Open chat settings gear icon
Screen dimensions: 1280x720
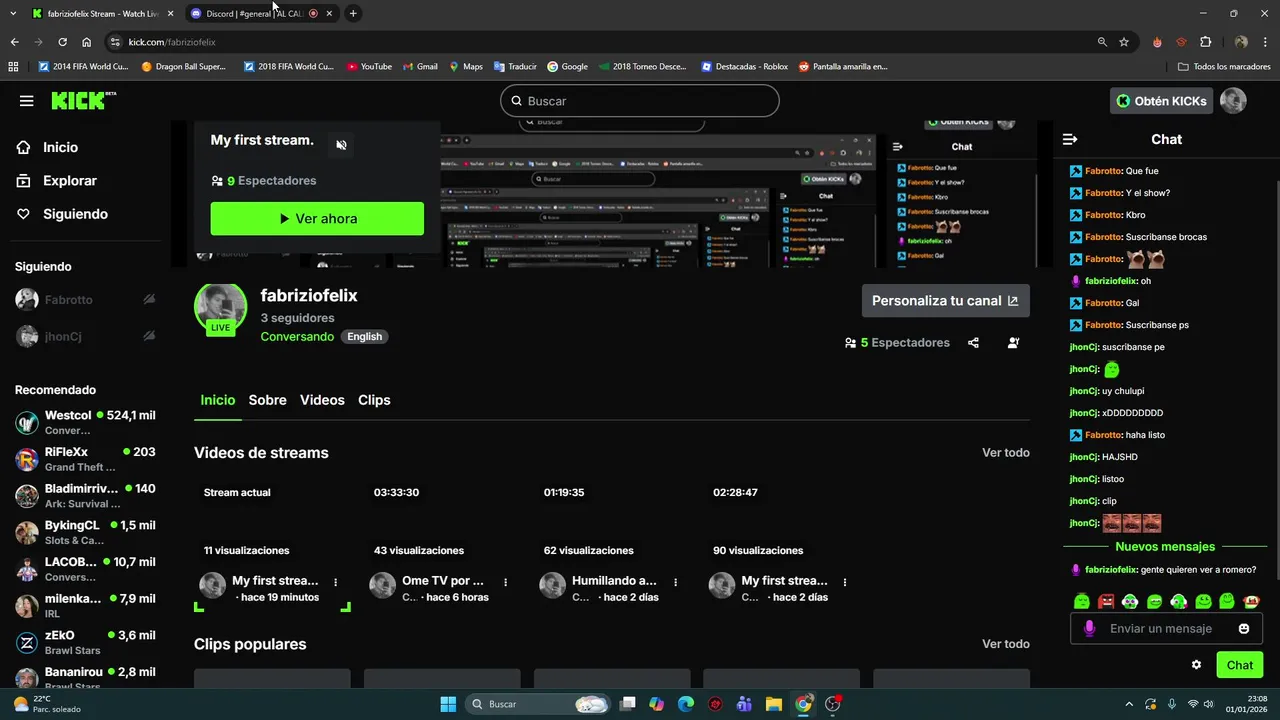tap(1196, 665)
